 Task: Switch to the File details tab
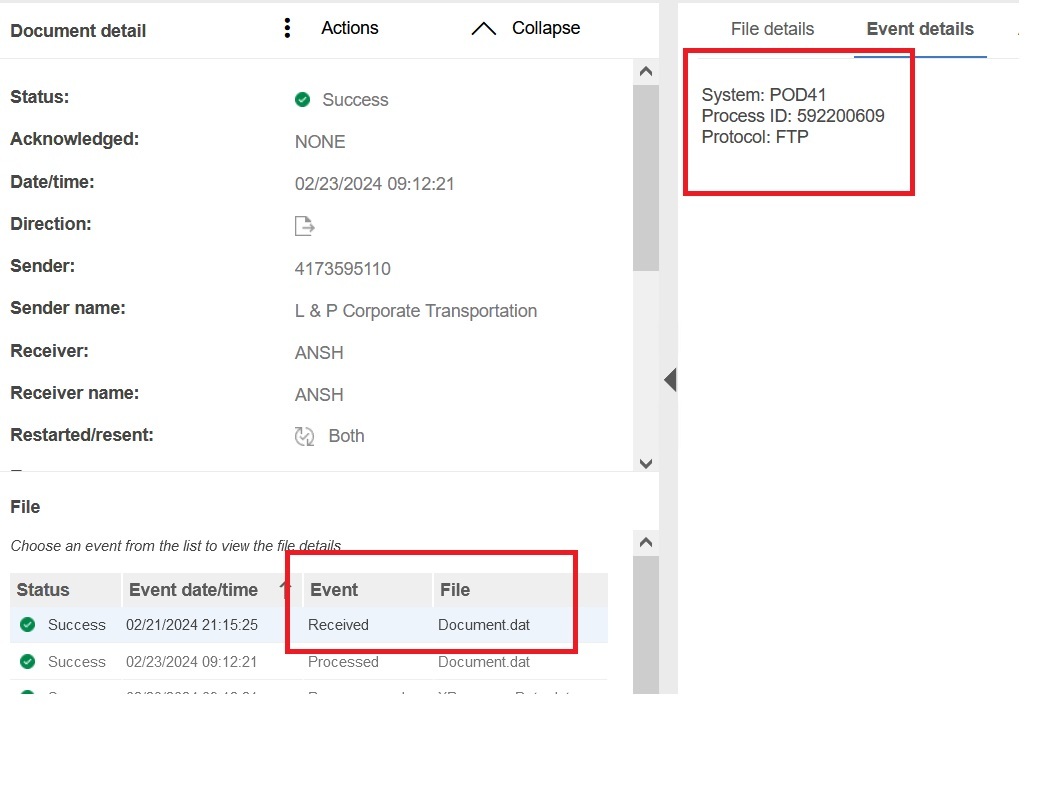coord(772,29)
